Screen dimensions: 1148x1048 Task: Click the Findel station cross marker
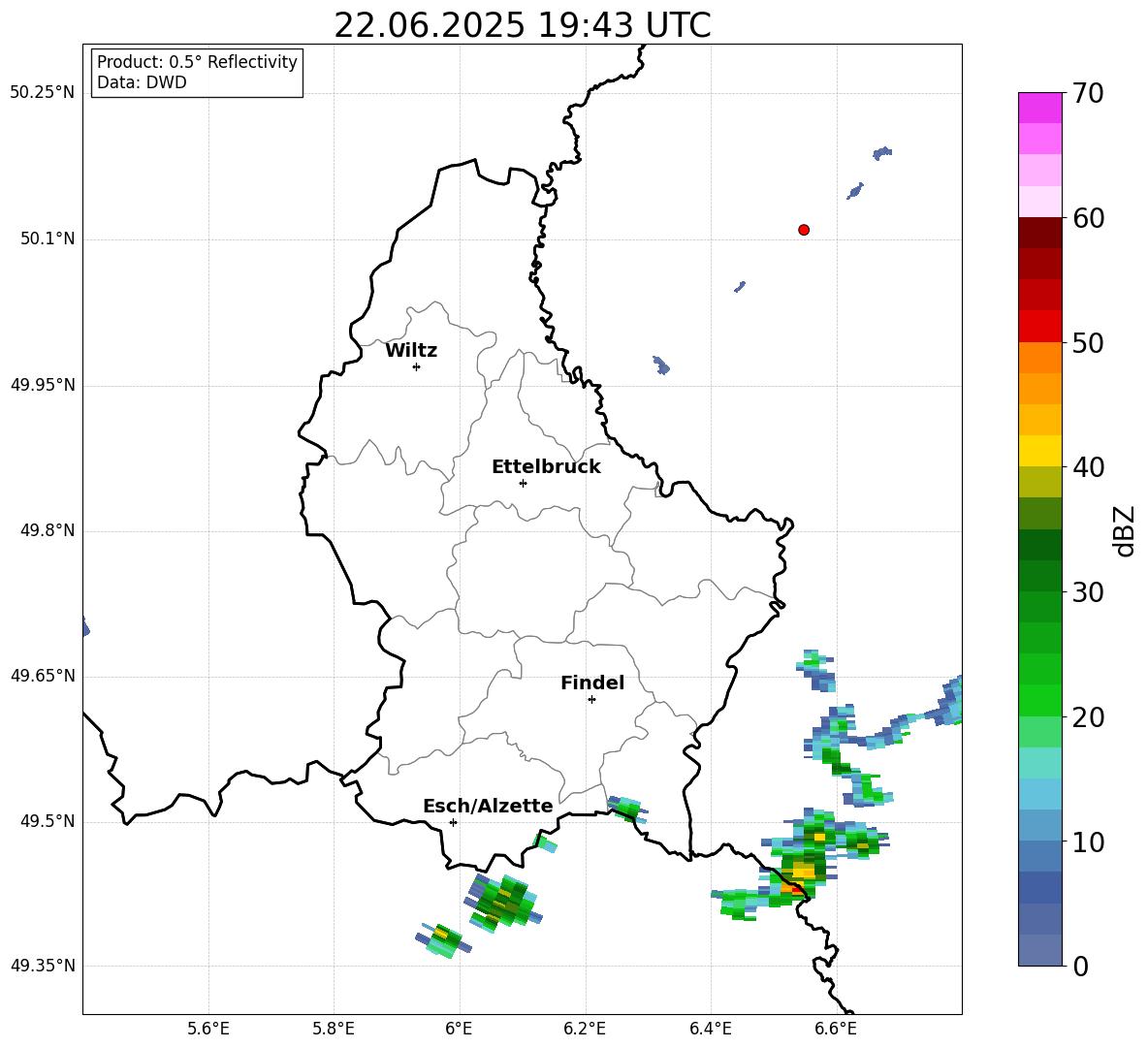pyautogui.click(x=591, y=700)
